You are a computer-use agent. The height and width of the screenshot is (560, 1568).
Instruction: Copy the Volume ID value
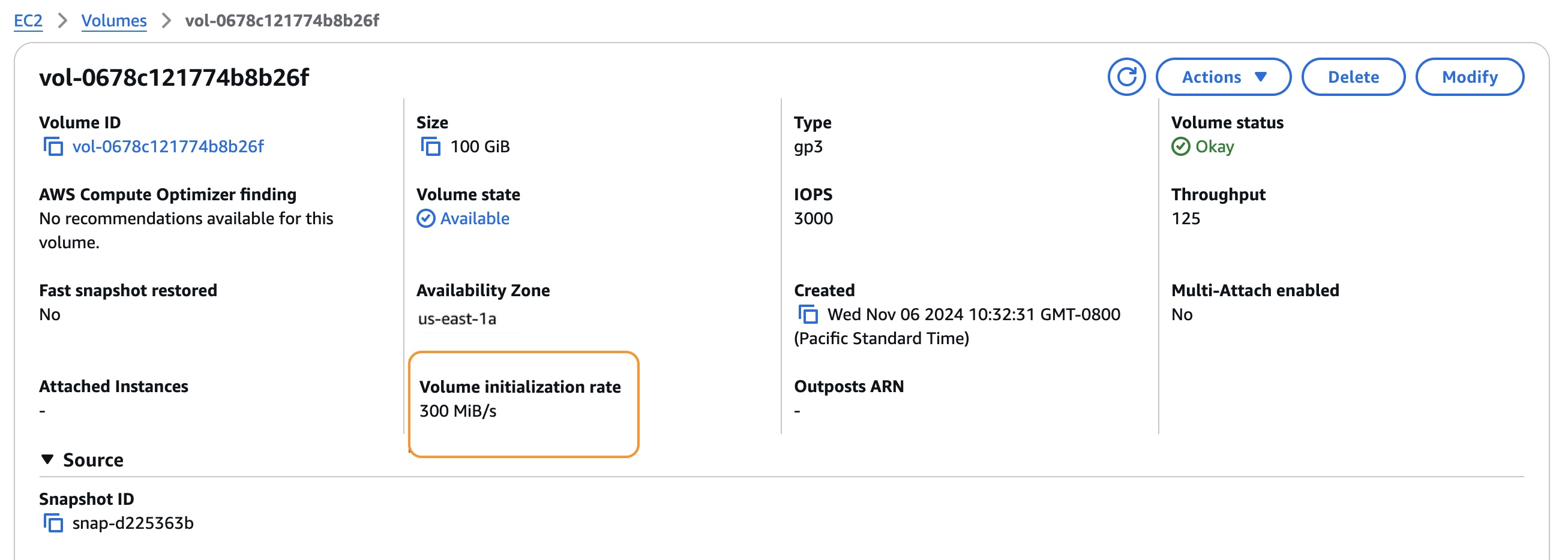point(53,146)
